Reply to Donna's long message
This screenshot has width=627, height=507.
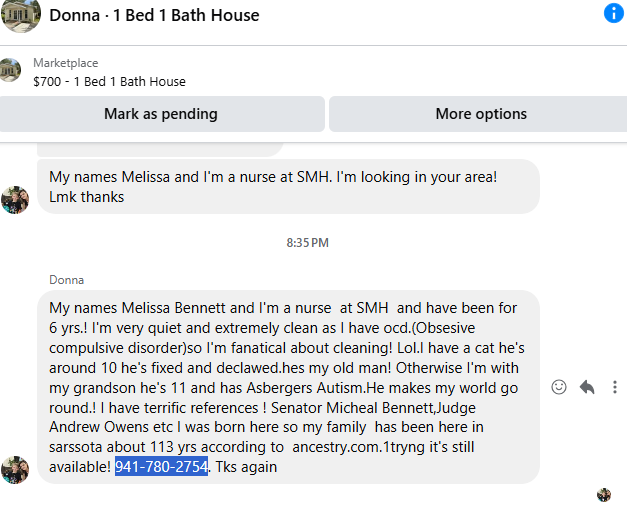click(x=587, y=387)
